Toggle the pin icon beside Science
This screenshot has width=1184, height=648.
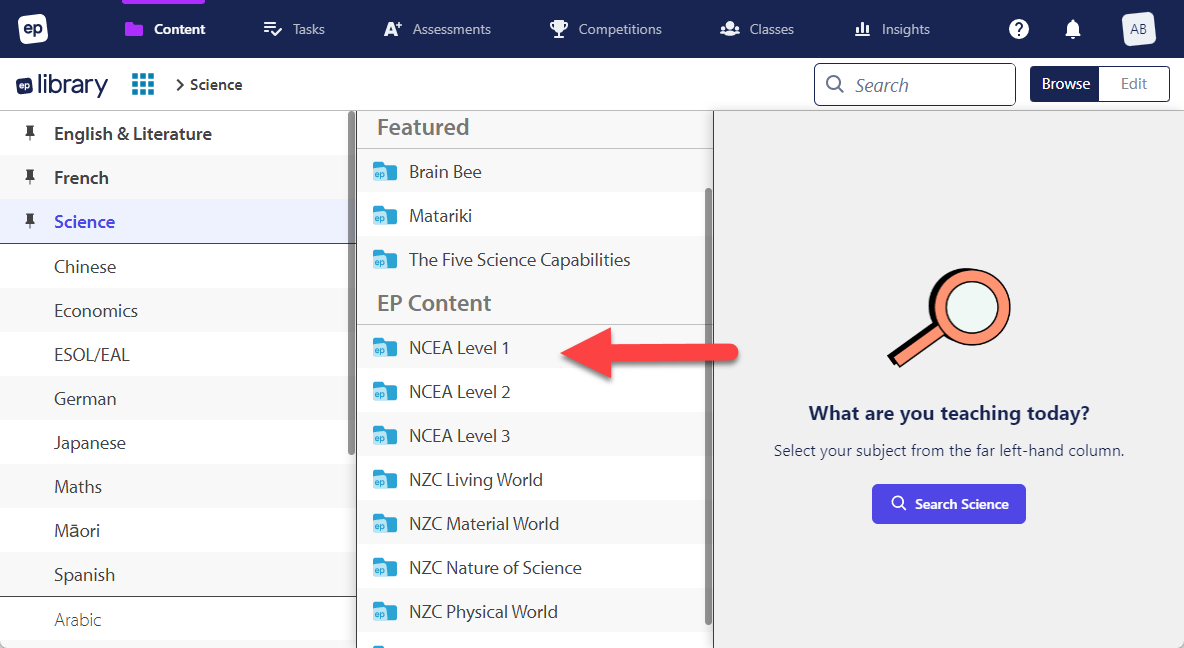pyautogui.click(x=30, y=221)
